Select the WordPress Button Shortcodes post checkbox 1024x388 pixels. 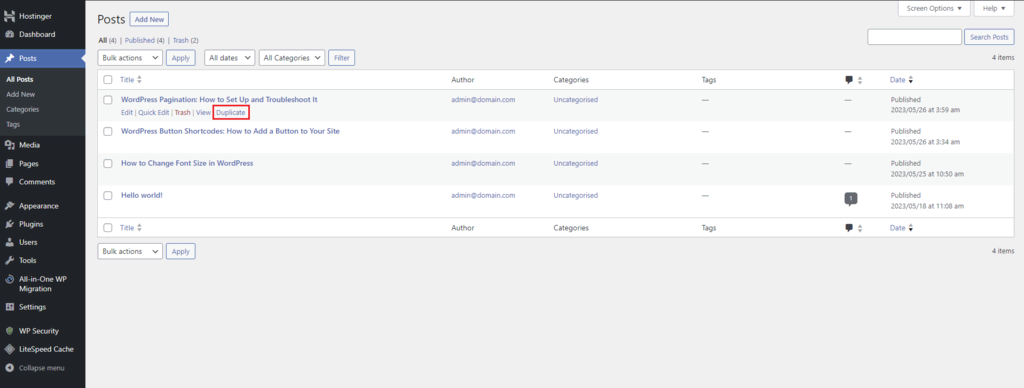(x=108, y=131)
